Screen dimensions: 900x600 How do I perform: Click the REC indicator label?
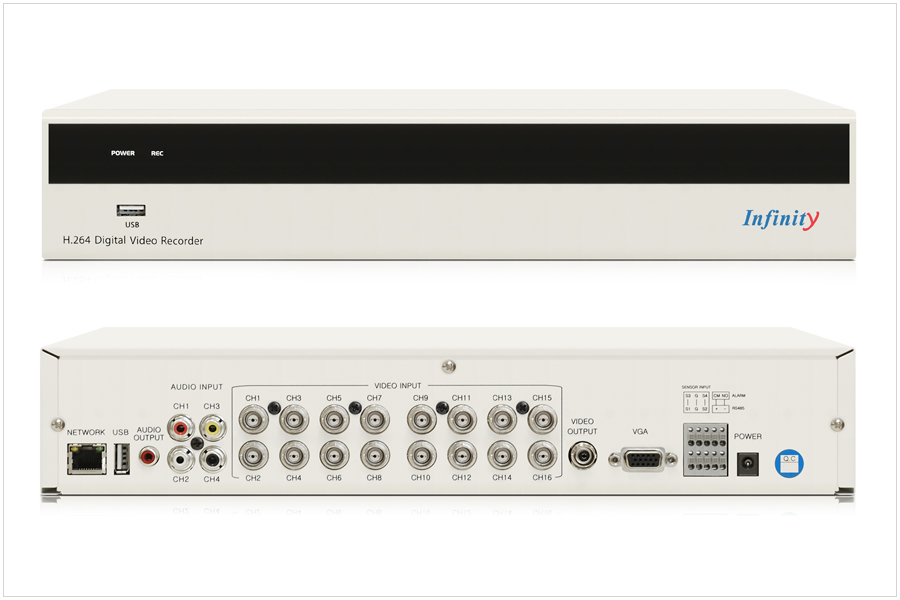(157, 154)
